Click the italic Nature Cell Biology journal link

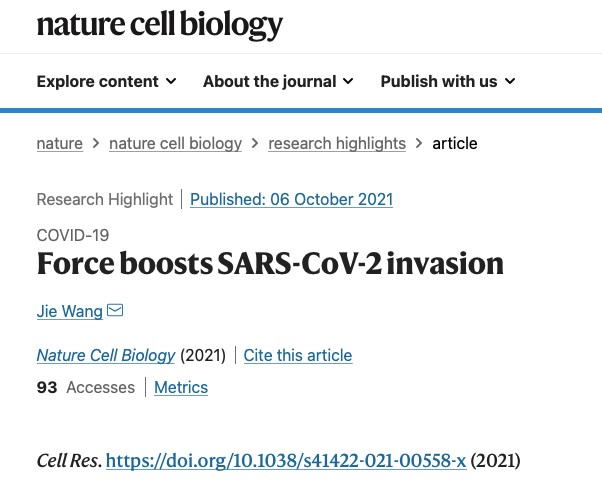106,355
